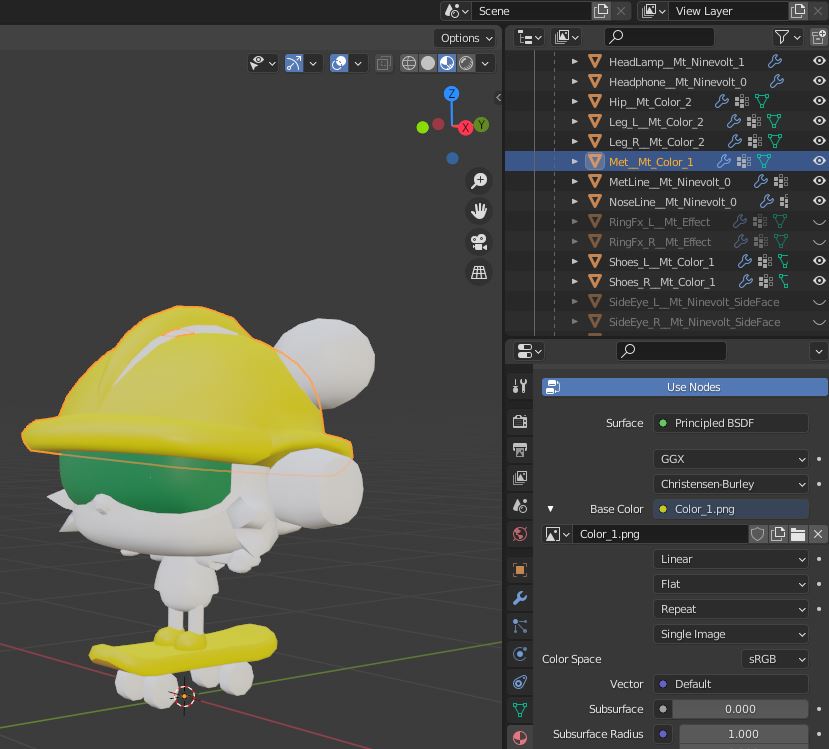Toggle fake user shield for Color_1.png

click(758, 534)
